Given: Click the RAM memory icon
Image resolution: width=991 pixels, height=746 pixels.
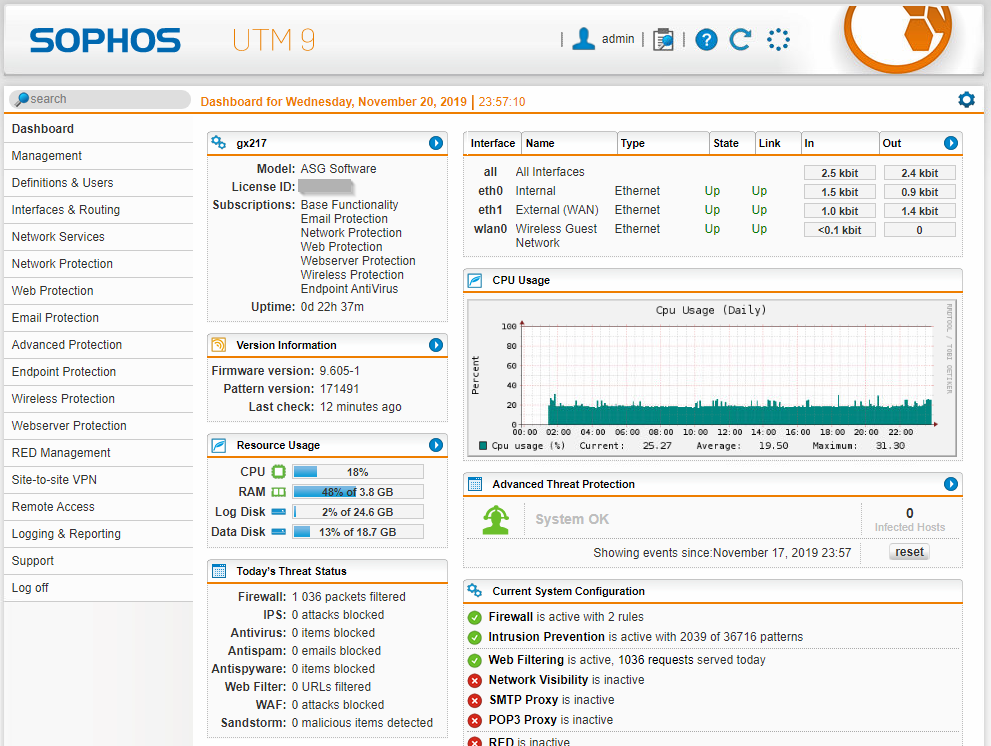Looking at the screenshot, I should pos(279,492).
